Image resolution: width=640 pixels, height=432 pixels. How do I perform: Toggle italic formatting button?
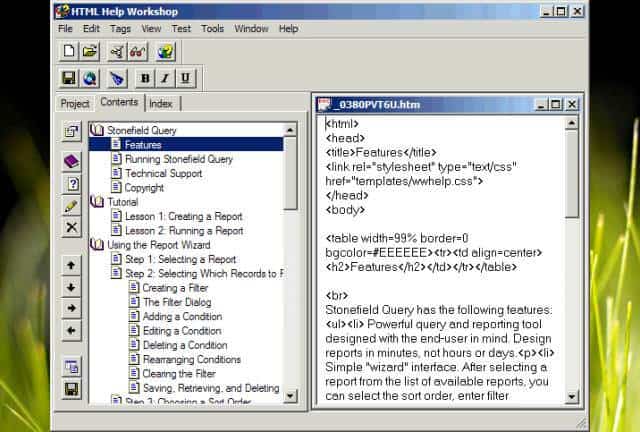[x=165, y=78]
